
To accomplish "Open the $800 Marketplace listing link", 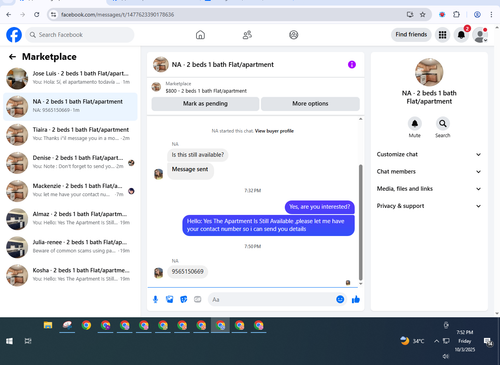I will [206, 91].
